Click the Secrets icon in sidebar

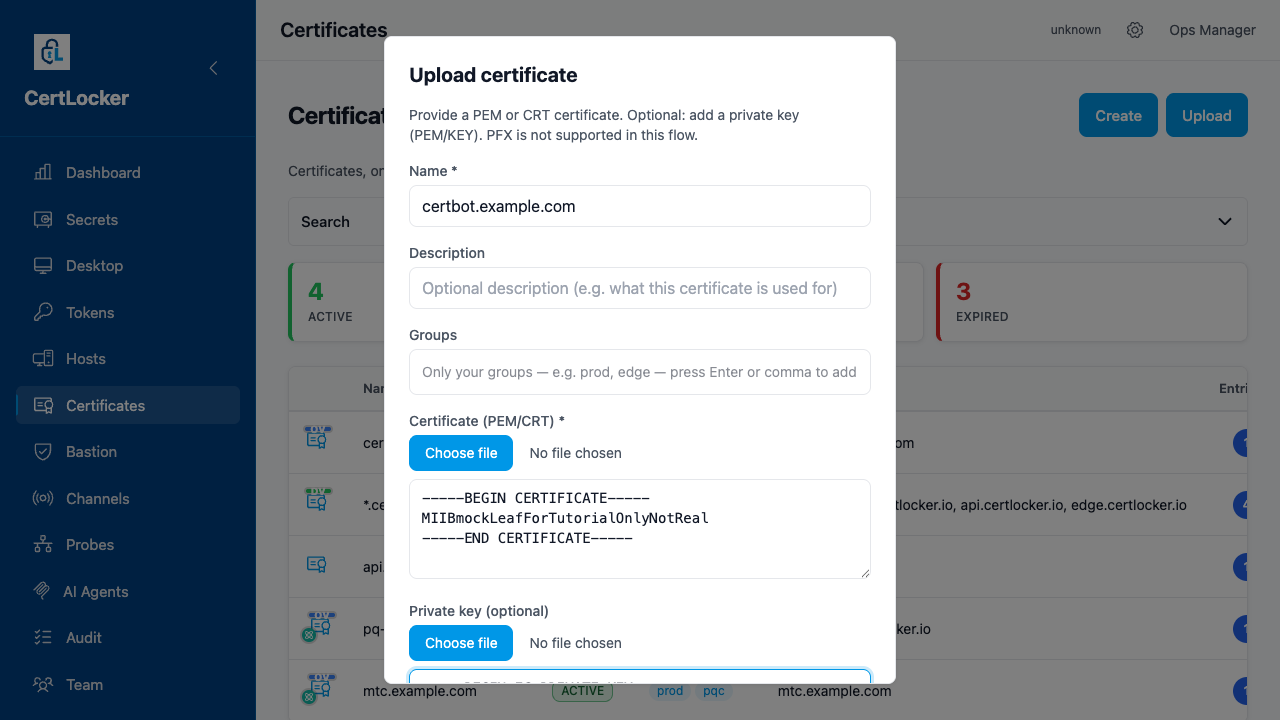coord(43,220)
